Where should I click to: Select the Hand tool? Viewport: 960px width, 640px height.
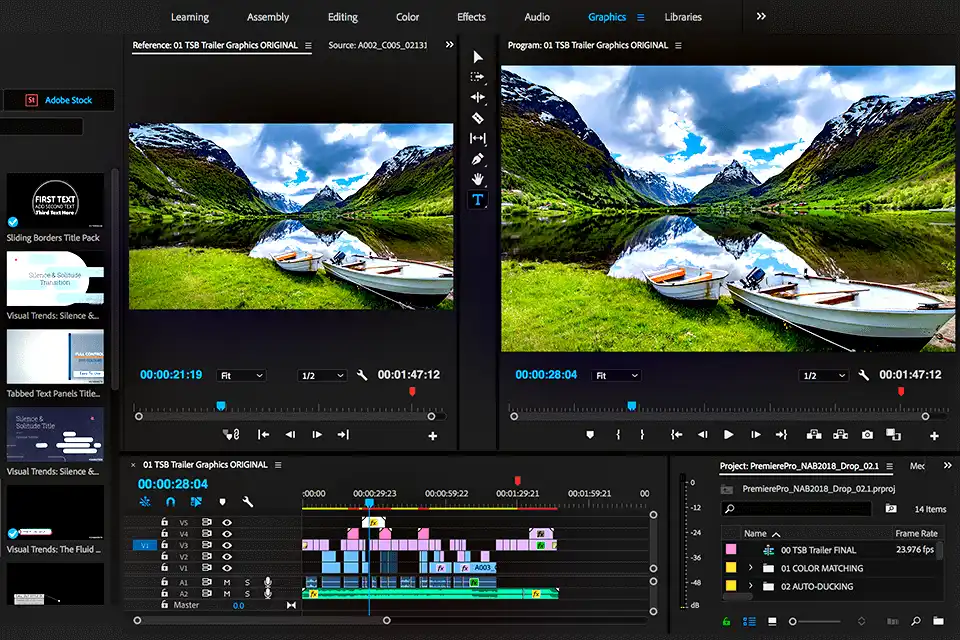tap(478, 179)
